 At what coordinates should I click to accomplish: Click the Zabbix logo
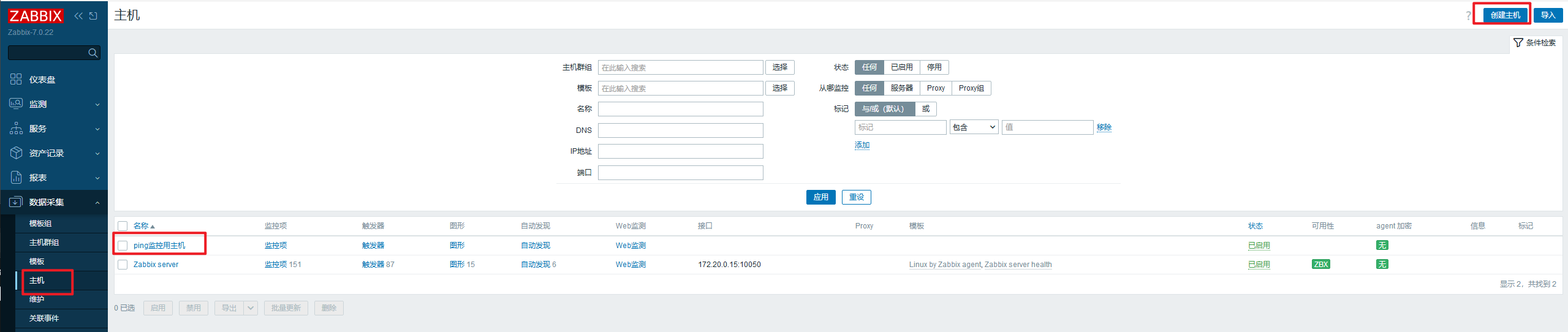[x=36, y=16]
